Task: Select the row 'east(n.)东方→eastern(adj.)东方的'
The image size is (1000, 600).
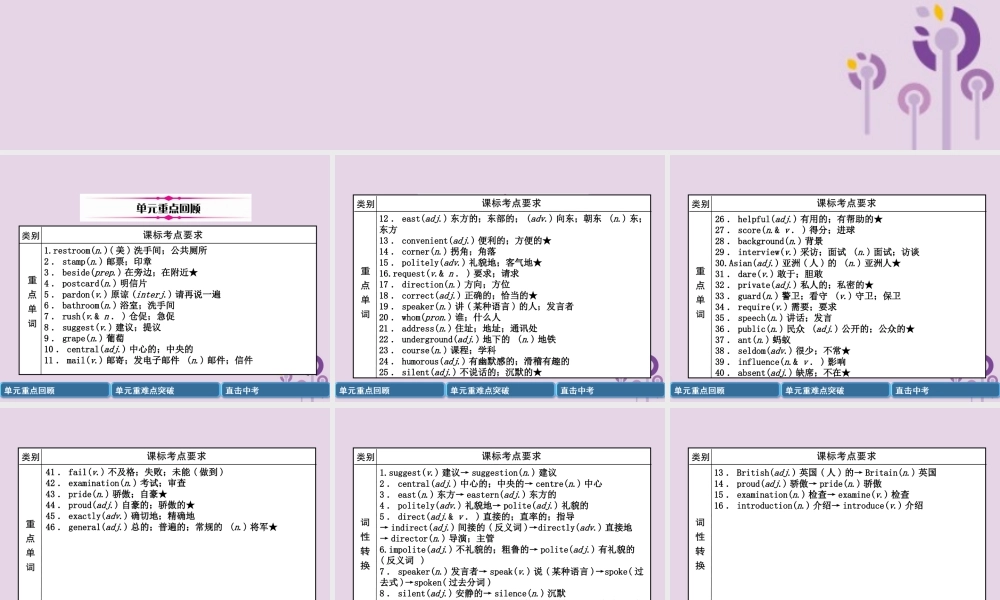Action: (x=468, y=495)
